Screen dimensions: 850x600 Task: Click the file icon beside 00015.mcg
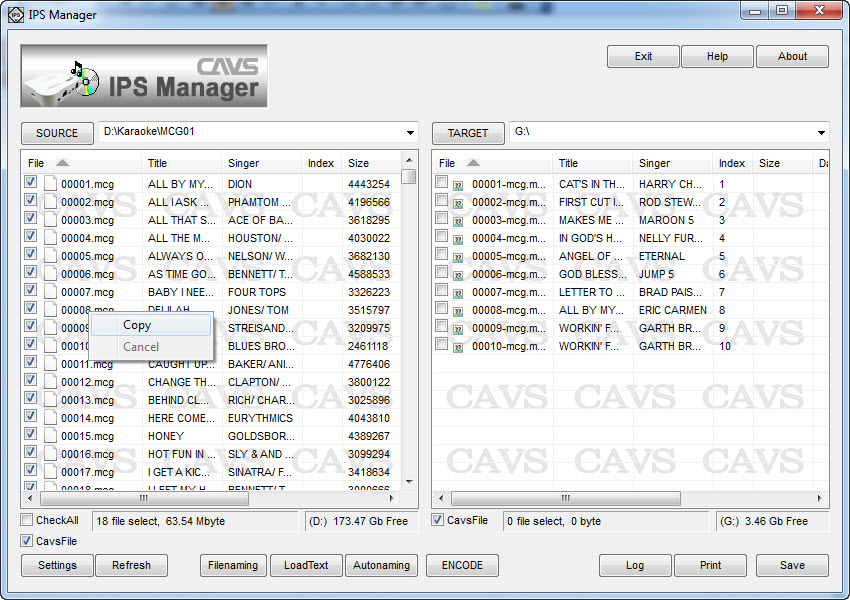50,436
